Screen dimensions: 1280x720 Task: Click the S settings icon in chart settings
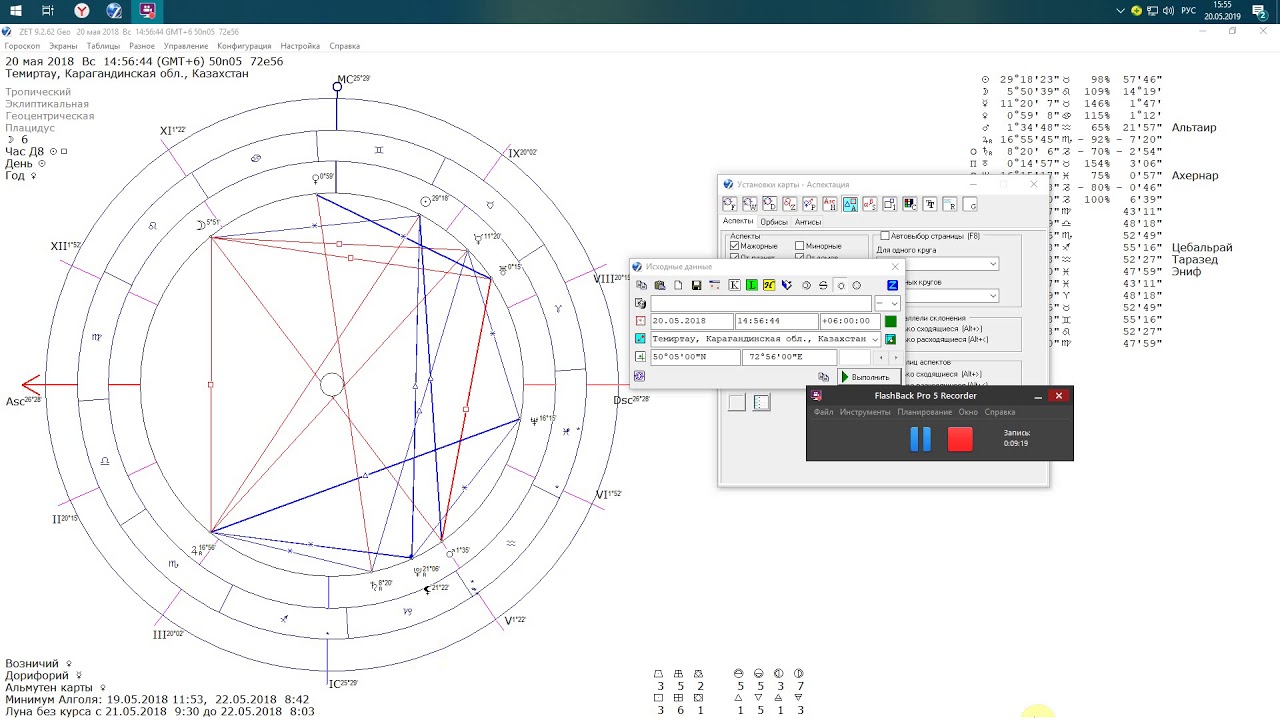click(x=869, y=203)
